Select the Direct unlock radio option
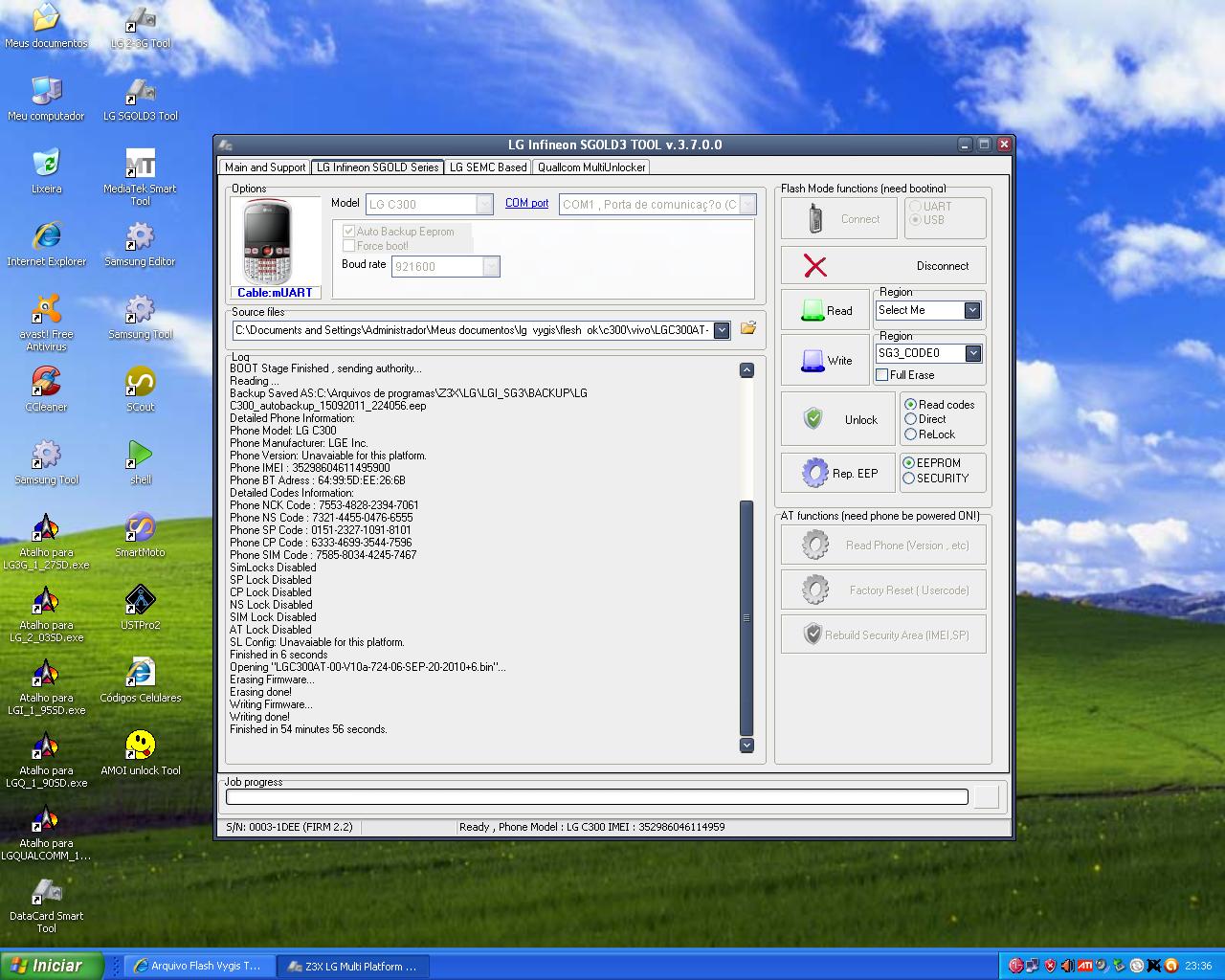This screenshot has width=1225, height=980. 911,419
